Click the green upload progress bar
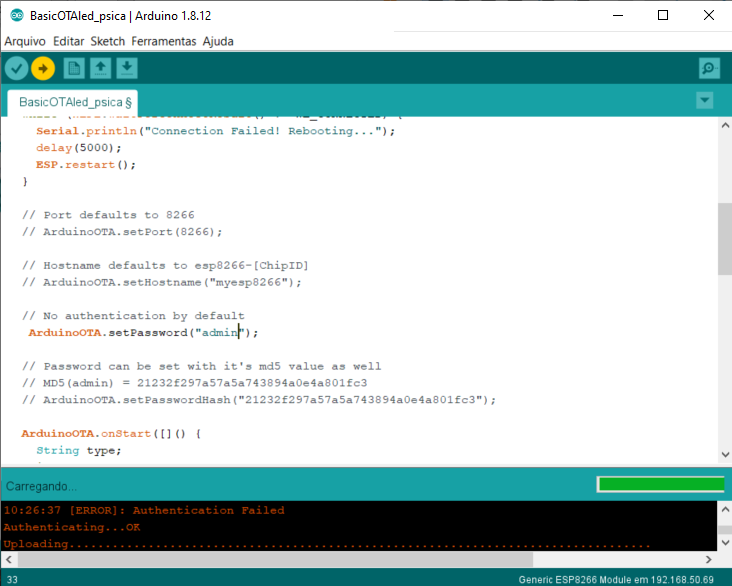The image size is (732, 586). point(661,484)
